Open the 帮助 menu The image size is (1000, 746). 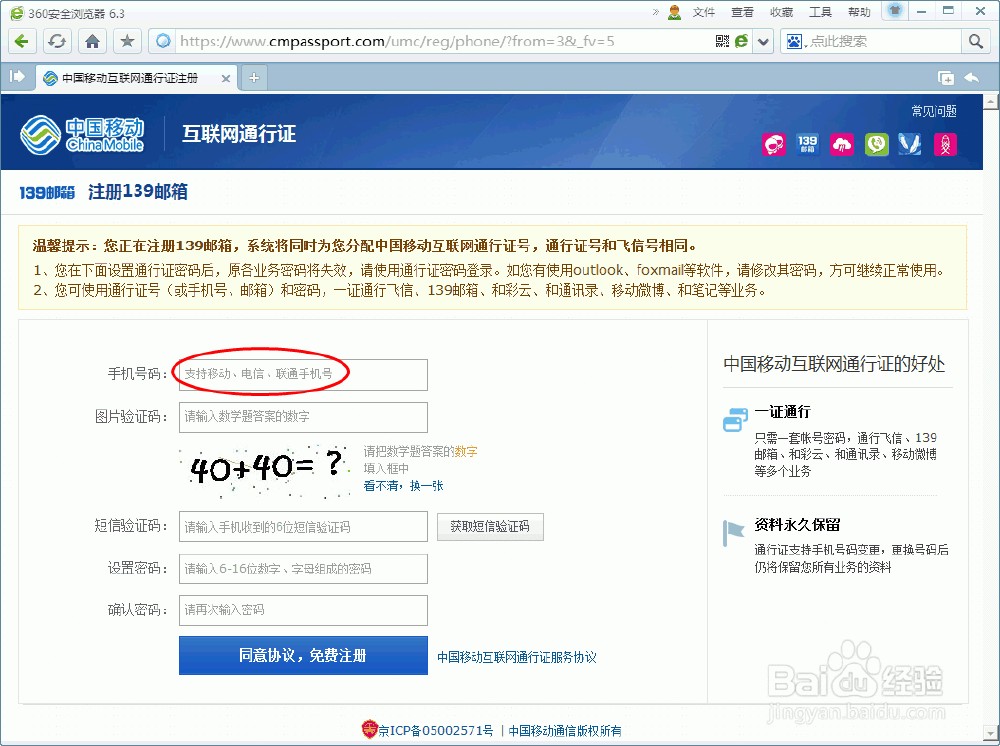pos(859,12)
